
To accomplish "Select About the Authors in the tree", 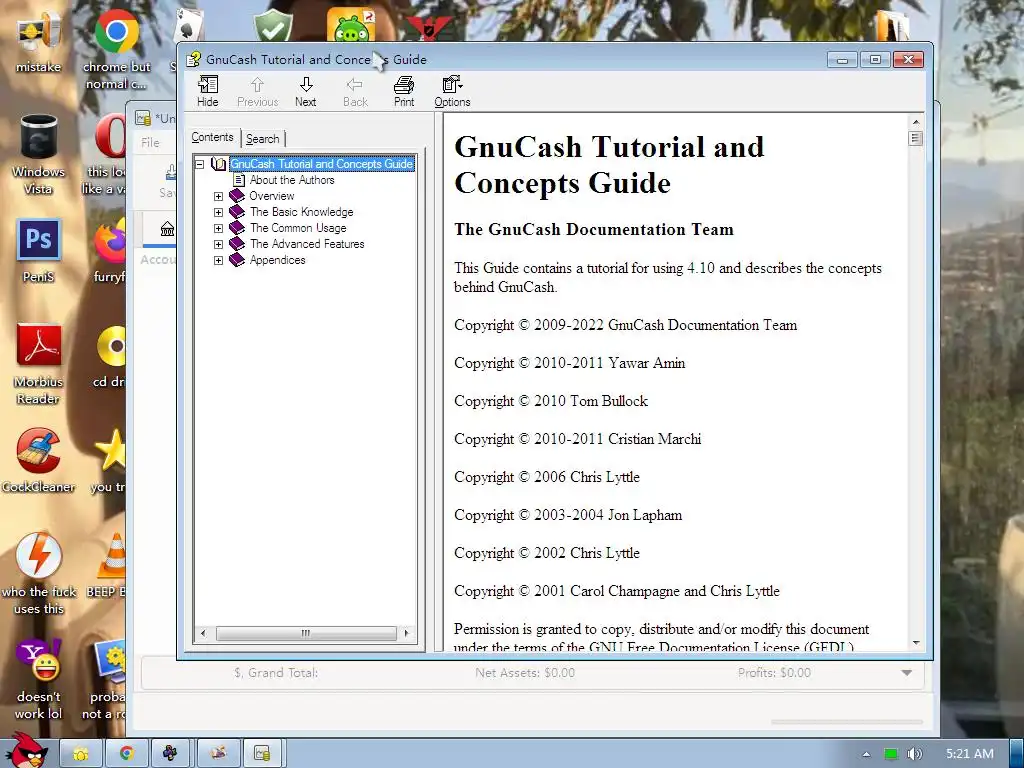I will click(292, 180).
